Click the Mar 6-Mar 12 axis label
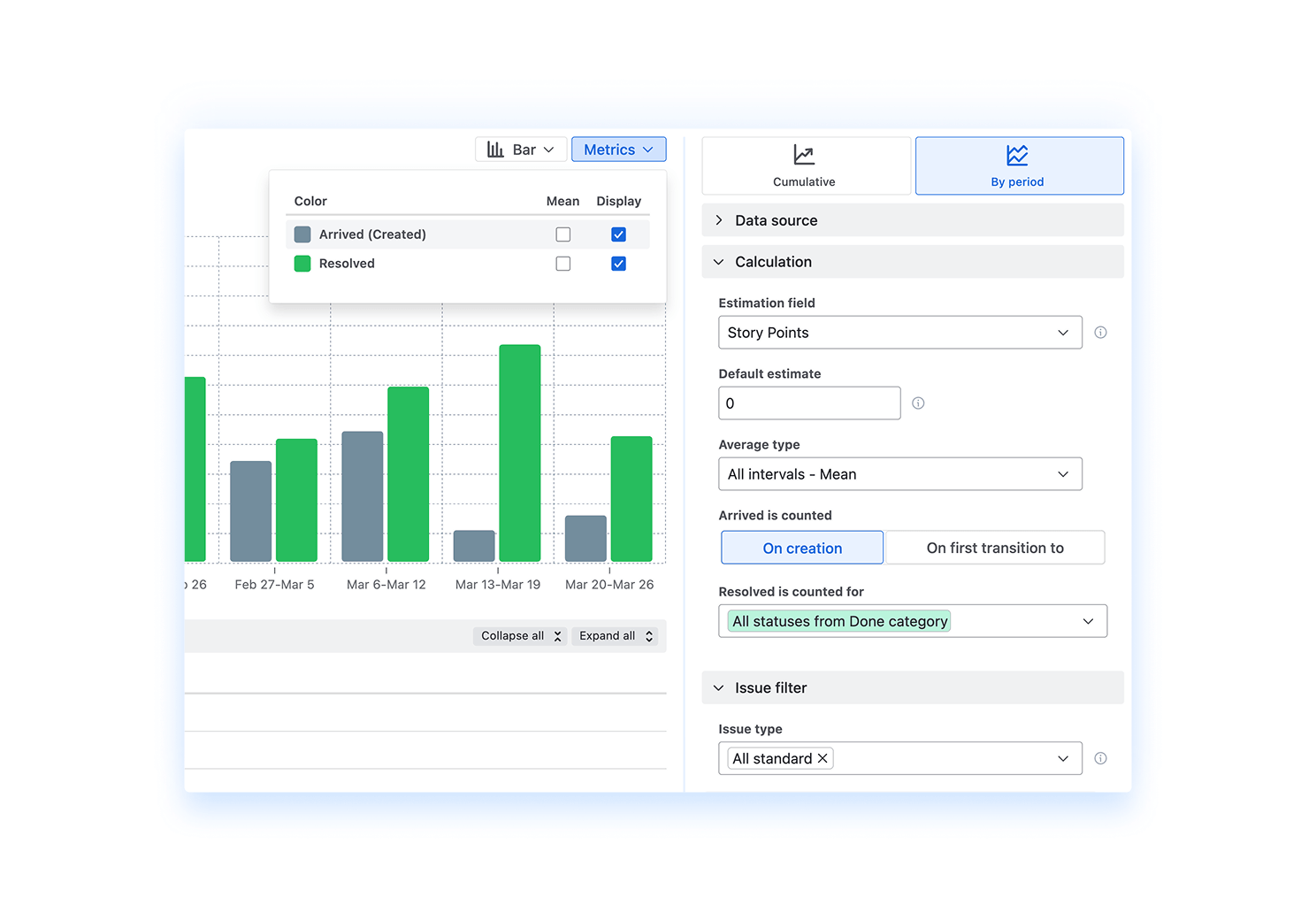The height and width of the screenshot is (921, 1316). coord(386,585)
